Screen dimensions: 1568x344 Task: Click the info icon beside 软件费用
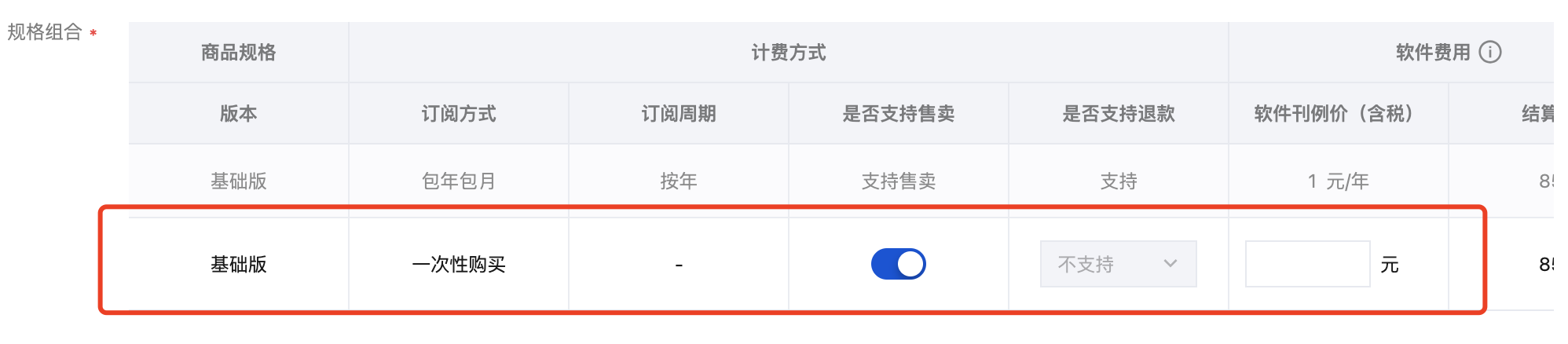1489,52
